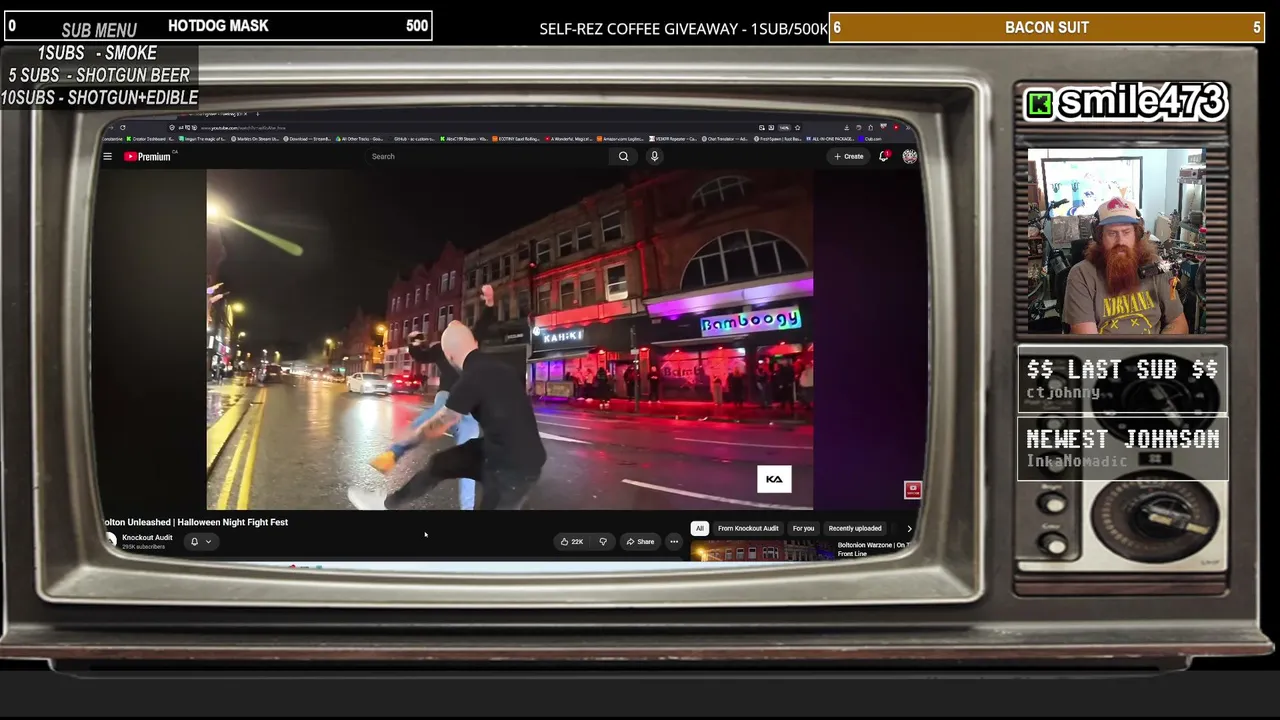Open the Knockout Audit channel name link
The width and height of the screenshot is (1280, 720).
click(x=147, y=538)
